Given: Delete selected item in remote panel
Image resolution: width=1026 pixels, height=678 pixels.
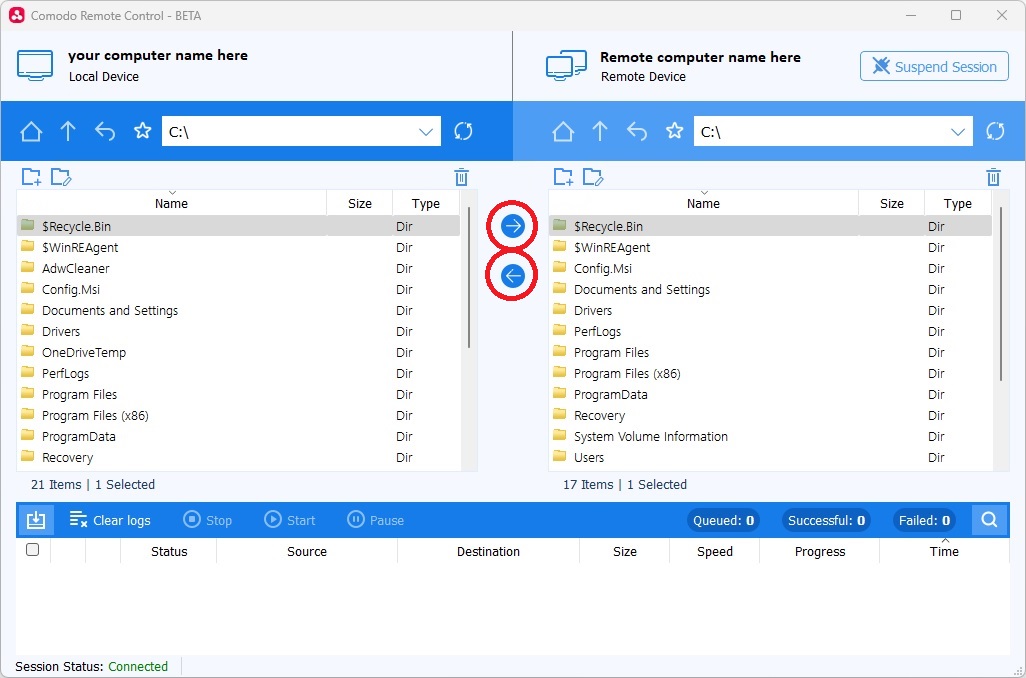Looking at the screenshot, I should [x=993, y=178].
